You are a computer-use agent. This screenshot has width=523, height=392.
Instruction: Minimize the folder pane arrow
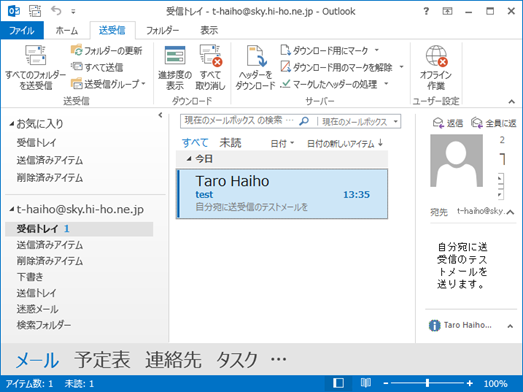pos(160,115)
